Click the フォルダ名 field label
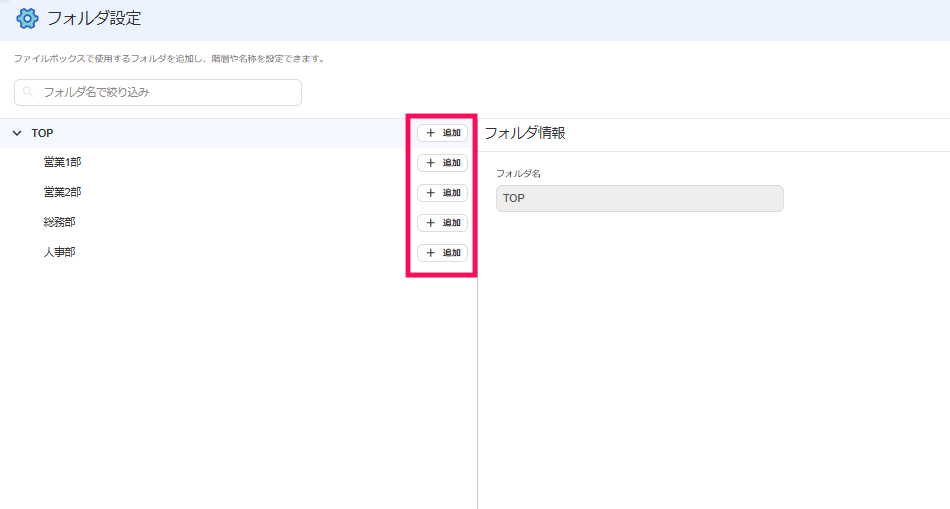The image size is (950, 509). [518, 173]
